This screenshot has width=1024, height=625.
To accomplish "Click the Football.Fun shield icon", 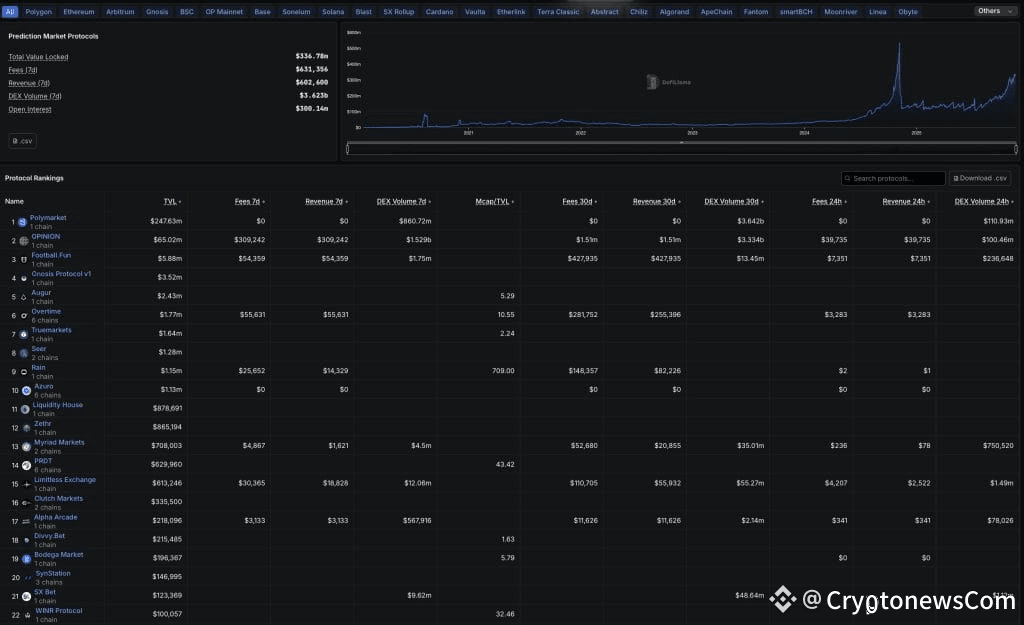I will 22,260.
